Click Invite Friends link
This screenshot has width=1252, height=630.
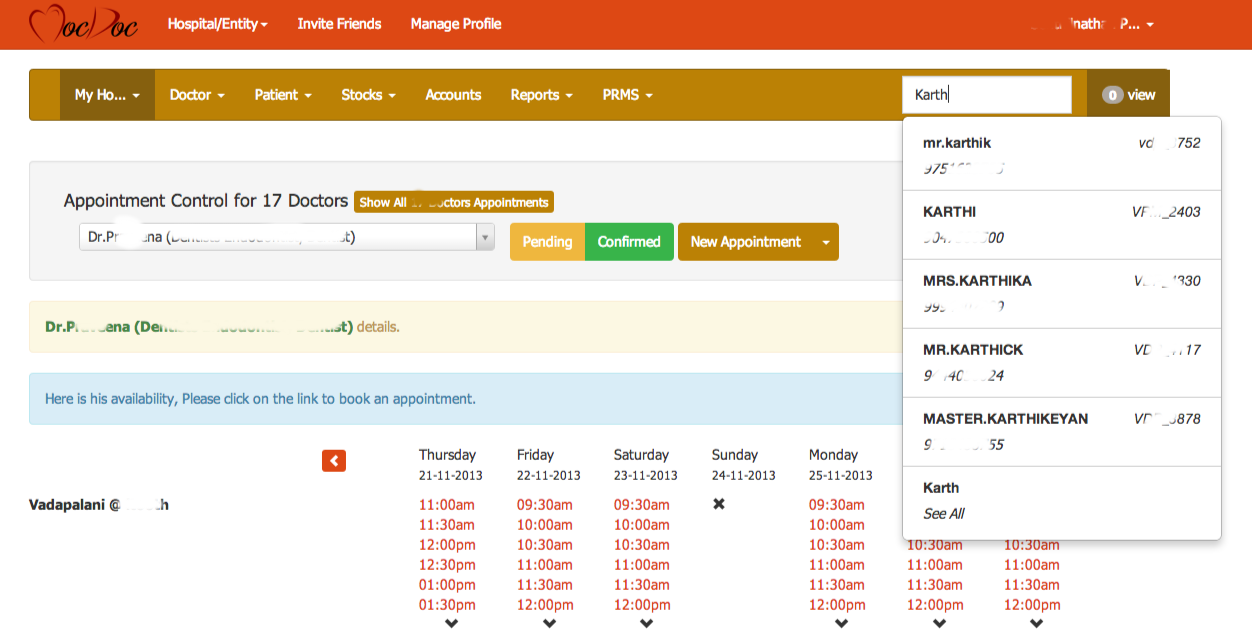coord(339,24)
